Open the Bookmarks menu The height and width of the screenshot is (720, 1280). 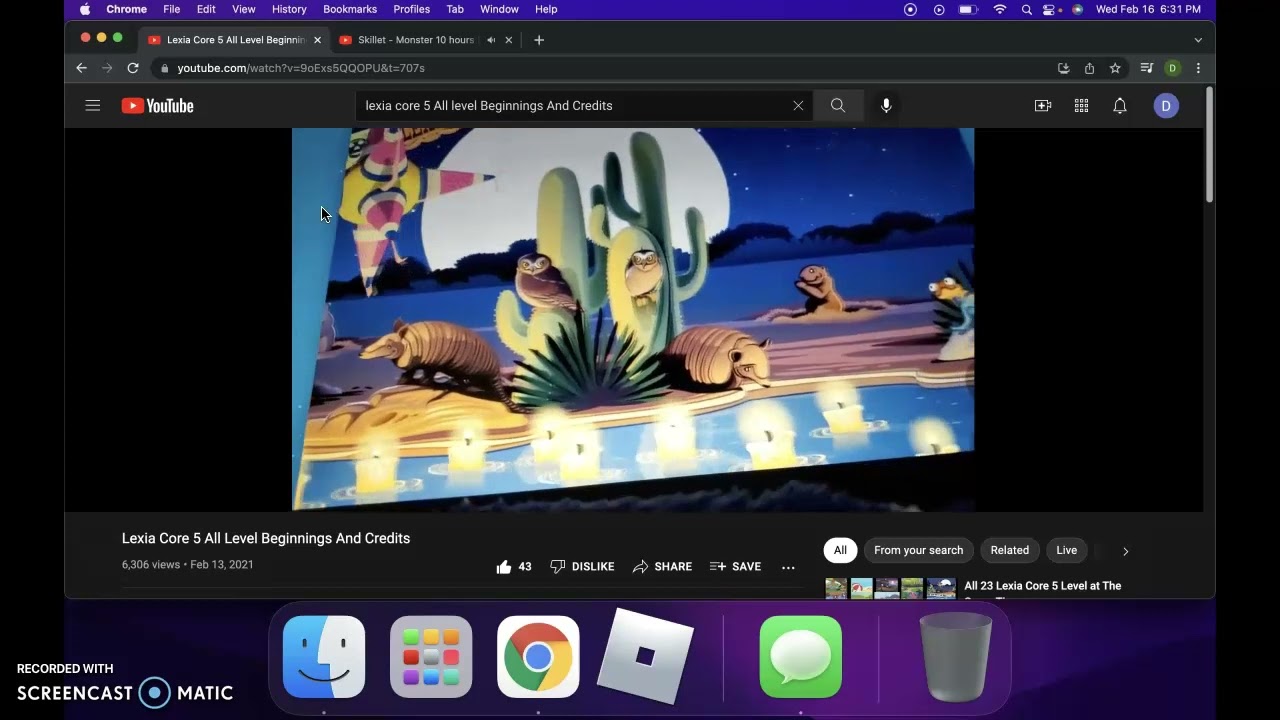coord(350,9)
